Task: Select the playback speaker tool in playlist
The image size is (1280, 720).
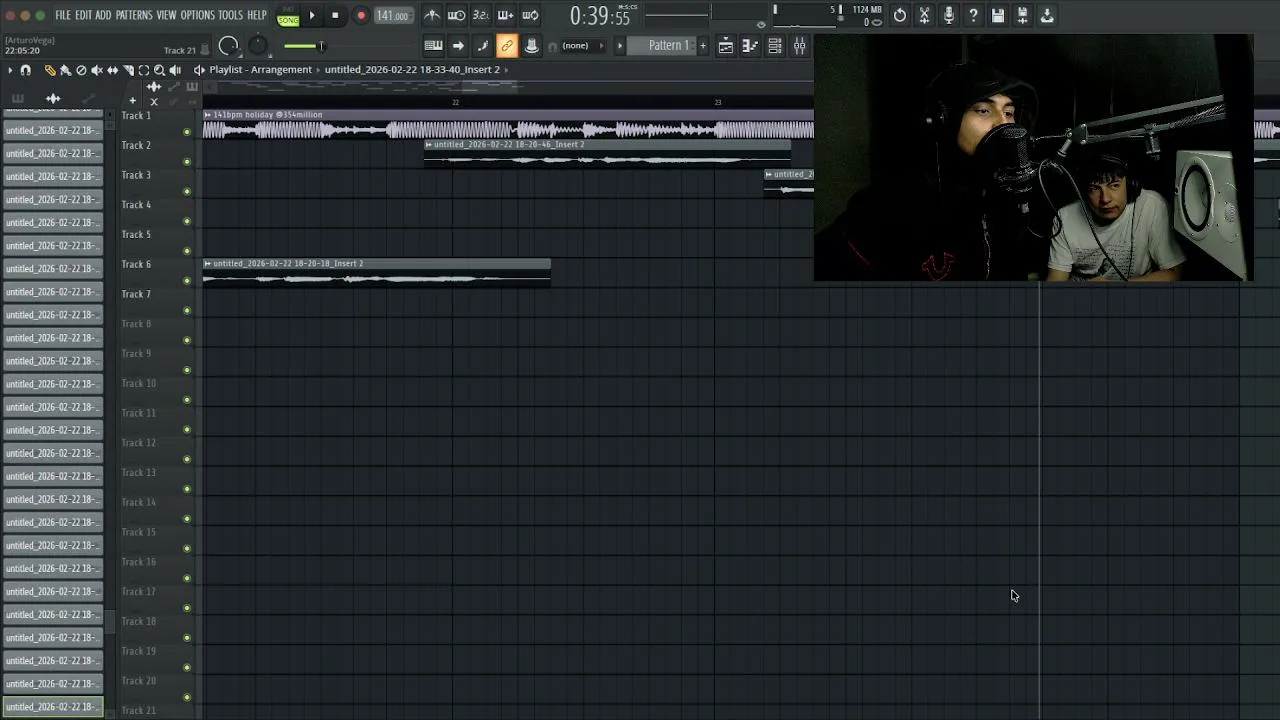Action: pos(175,70)
